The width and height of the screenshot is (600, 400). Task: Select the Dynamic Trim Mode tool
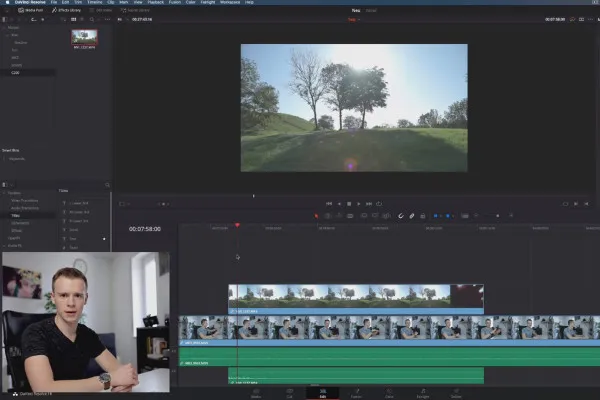pyautogui.click(x=339, y=216)
